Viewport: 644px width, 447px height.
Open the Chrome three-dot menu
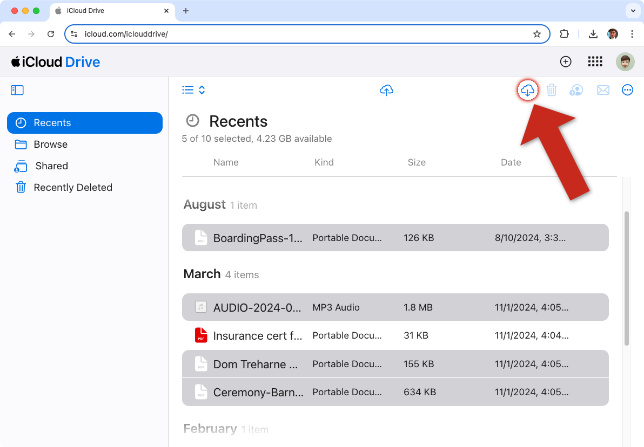(x=632, y=34)
